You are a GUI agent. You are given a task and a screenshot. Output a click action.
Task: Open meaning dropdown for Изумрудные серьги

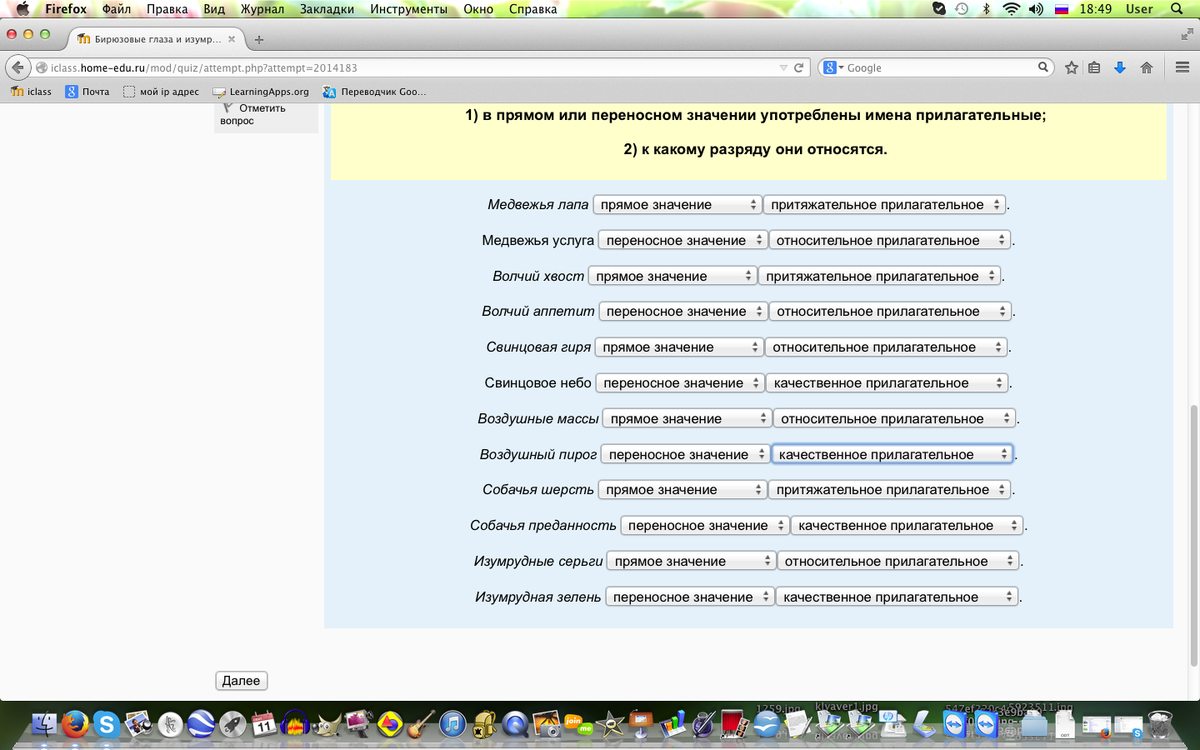click(x=691, y=561)
